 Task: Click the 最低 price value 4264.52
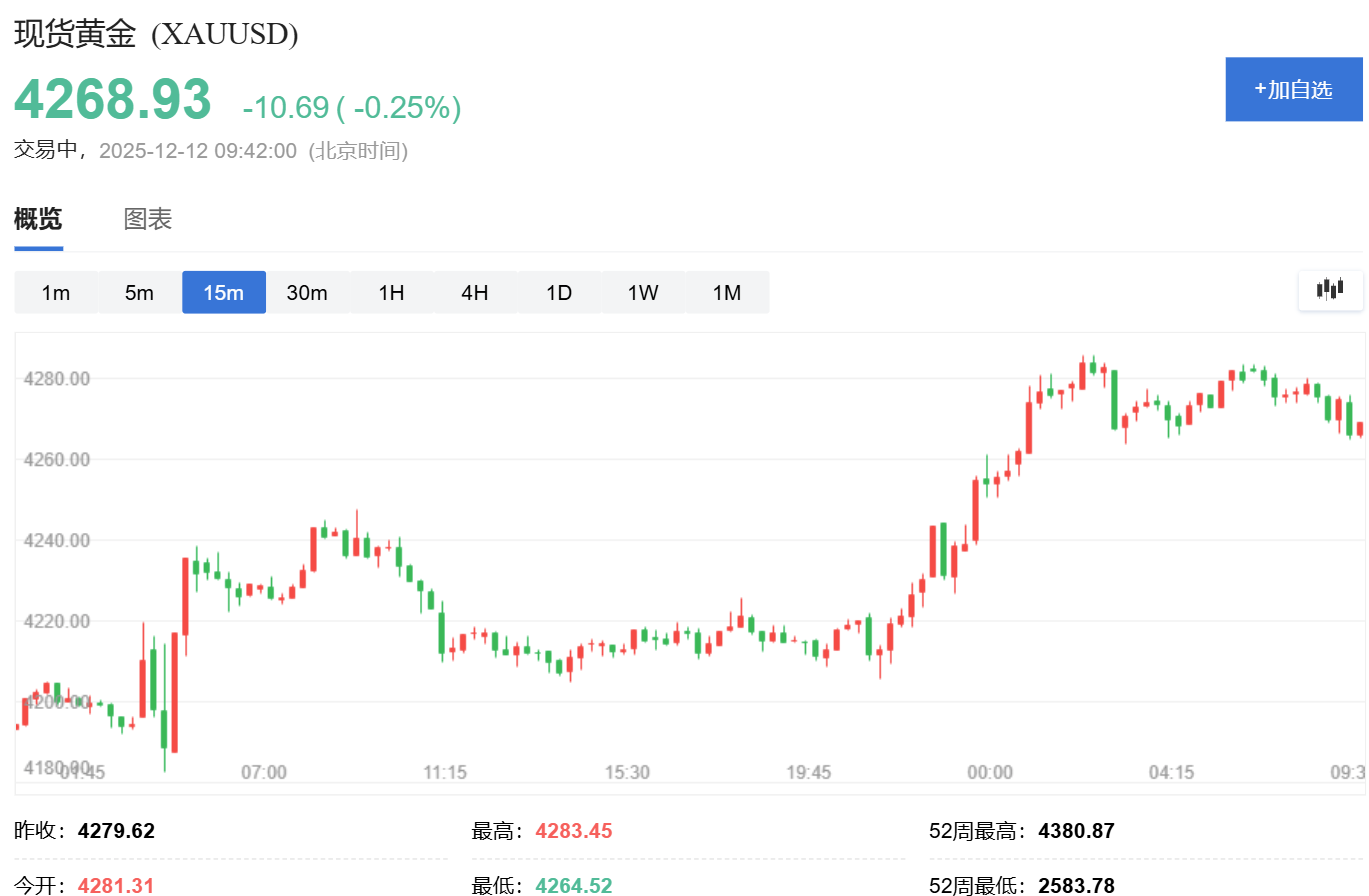573,885
